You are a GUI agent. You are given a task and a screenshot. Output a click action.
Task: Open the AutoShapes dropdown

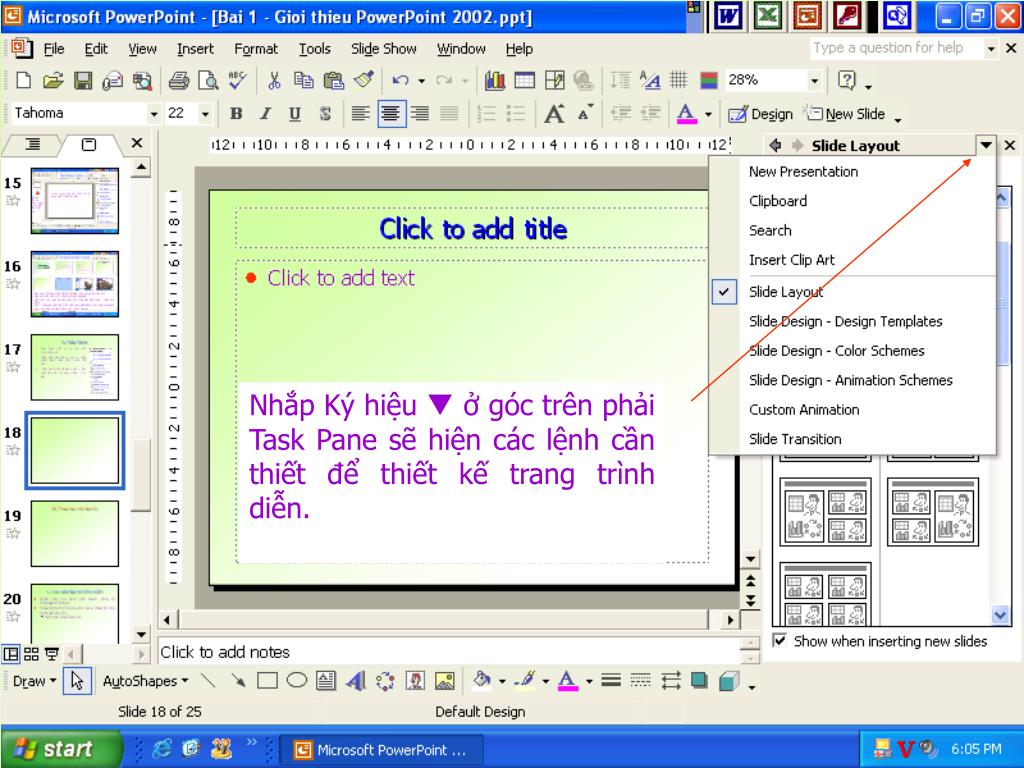tap(145, 681)
